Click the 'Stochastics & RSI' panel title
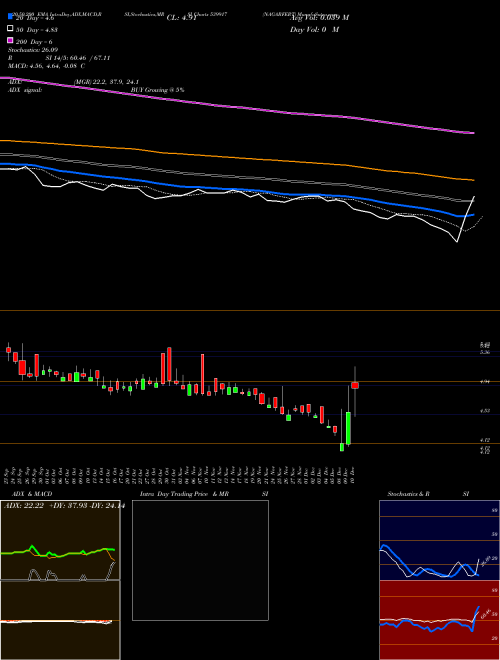The image size is (500, 660). tap(428, 494)
